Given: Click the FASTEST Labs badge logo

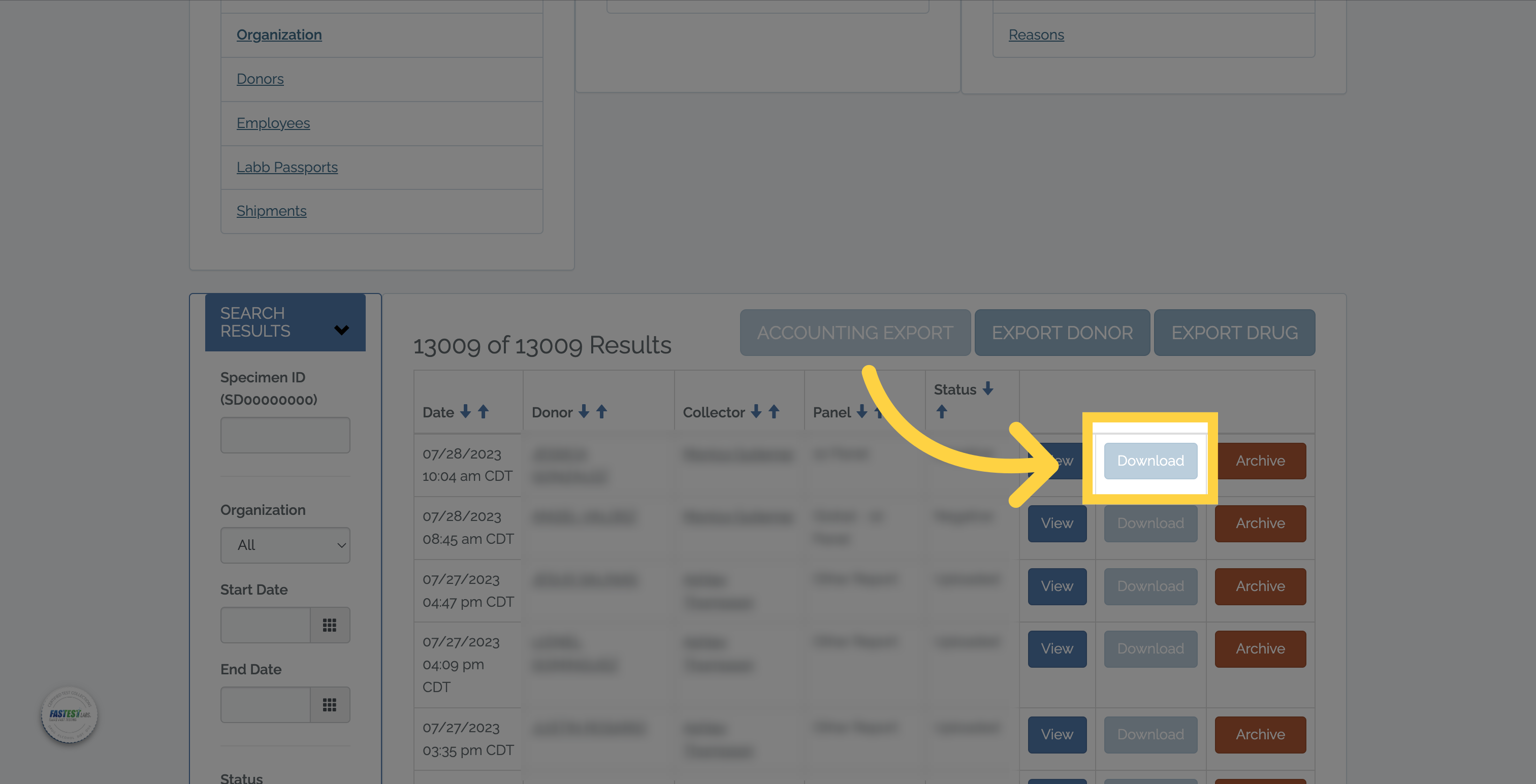Looking at the screenshot, I should (x=69, y=714).
